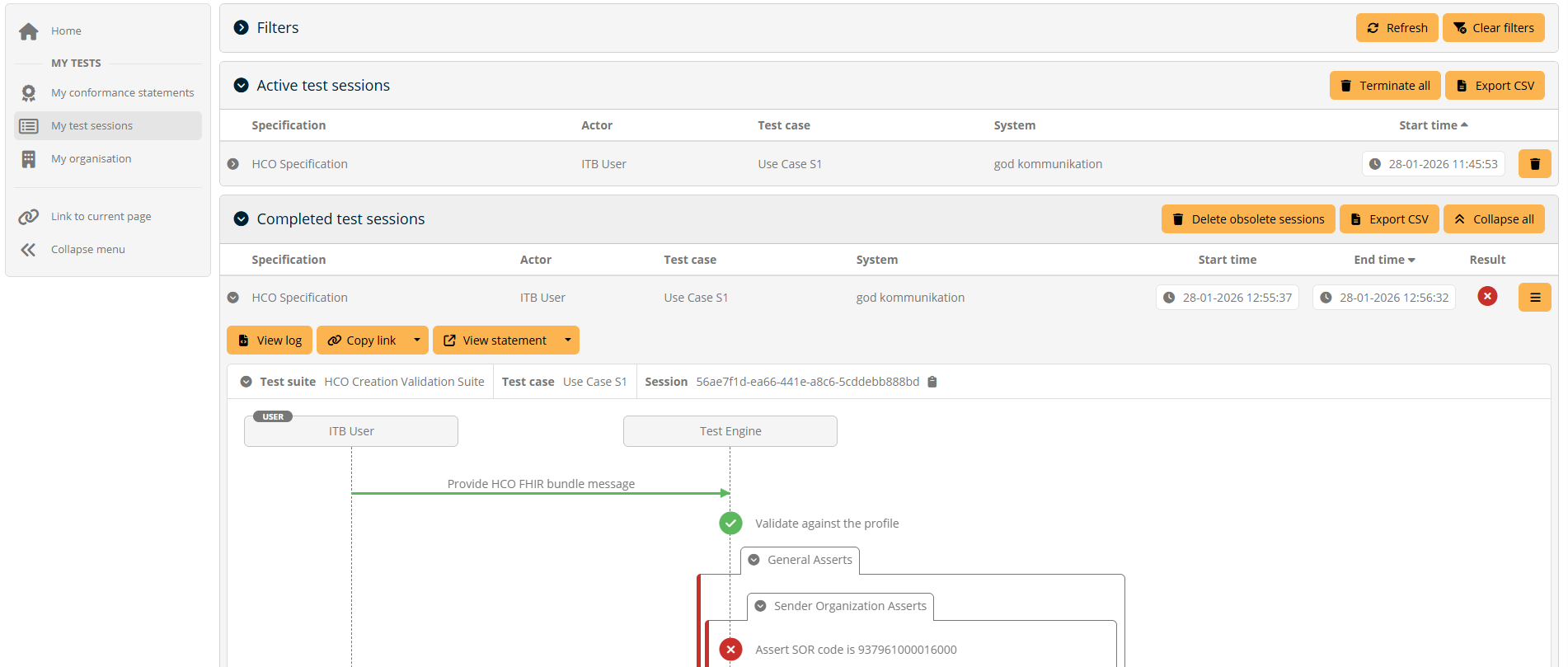
Task: Delete obsolete sessions
Action: [x=1248, y=219]
